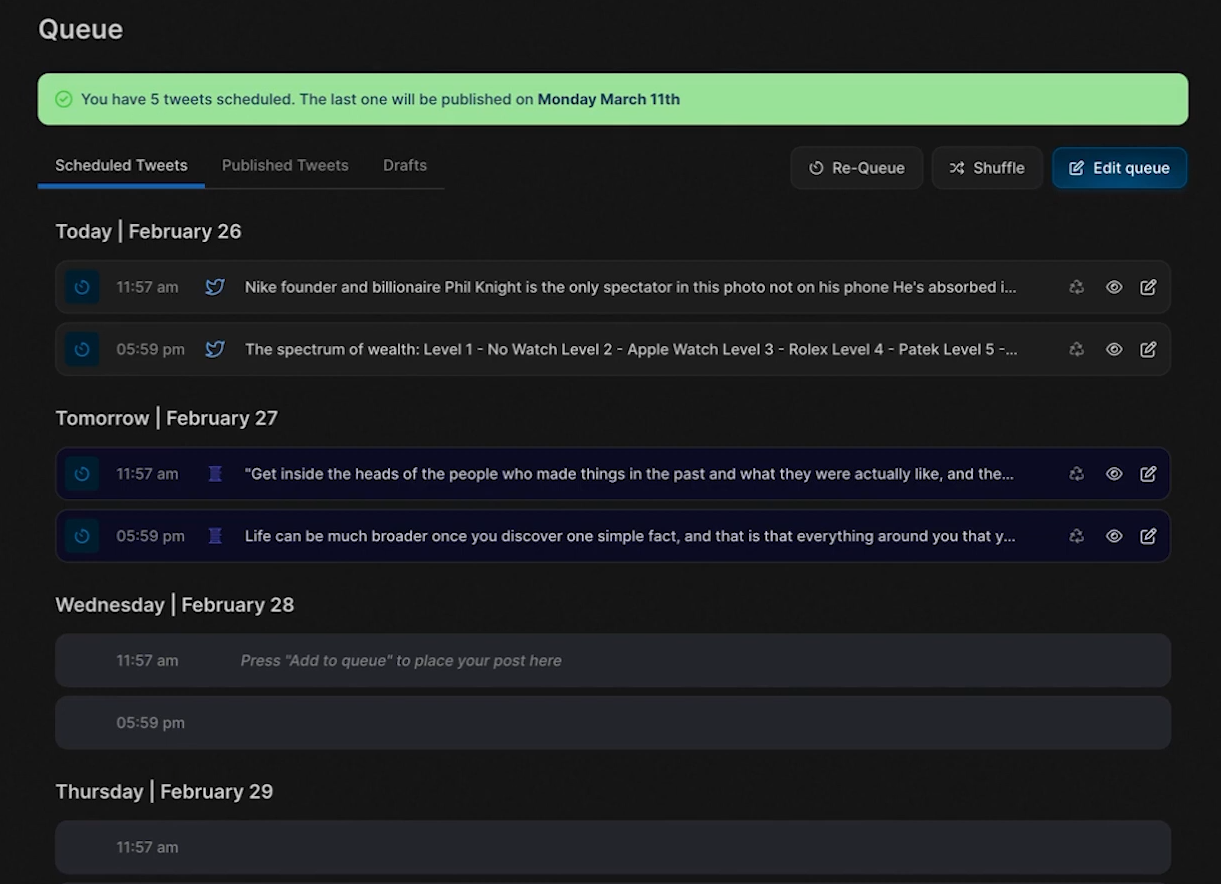Image resolution: width=1221 pixels, height=884 pixels.
Task: Preview the Nike tweet with the eye icon
Action: coord(1113,287)
